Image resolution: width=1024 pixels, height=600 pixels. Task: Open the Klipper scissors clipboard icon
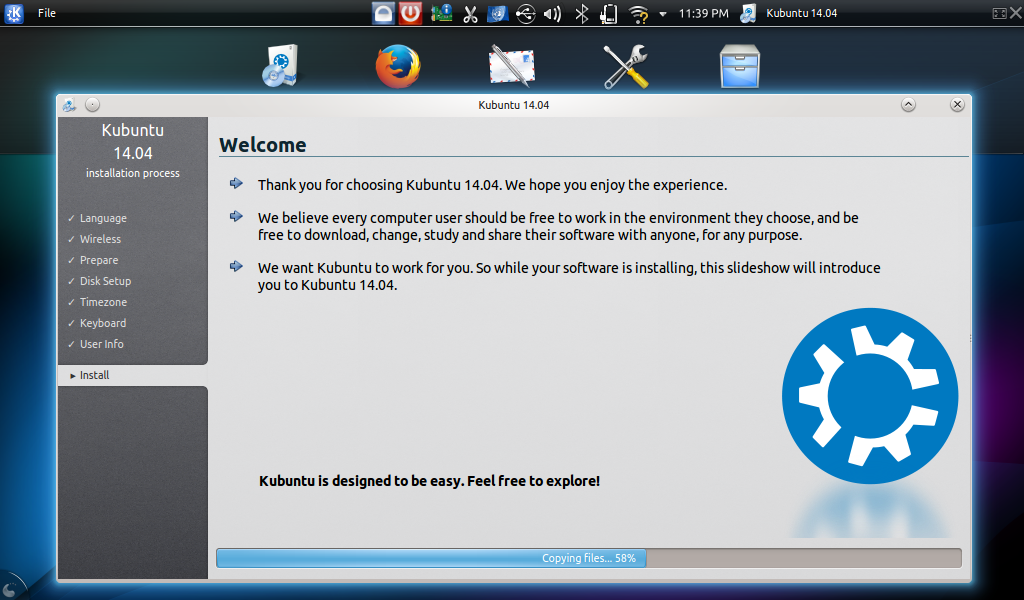[x=470, y=14]
